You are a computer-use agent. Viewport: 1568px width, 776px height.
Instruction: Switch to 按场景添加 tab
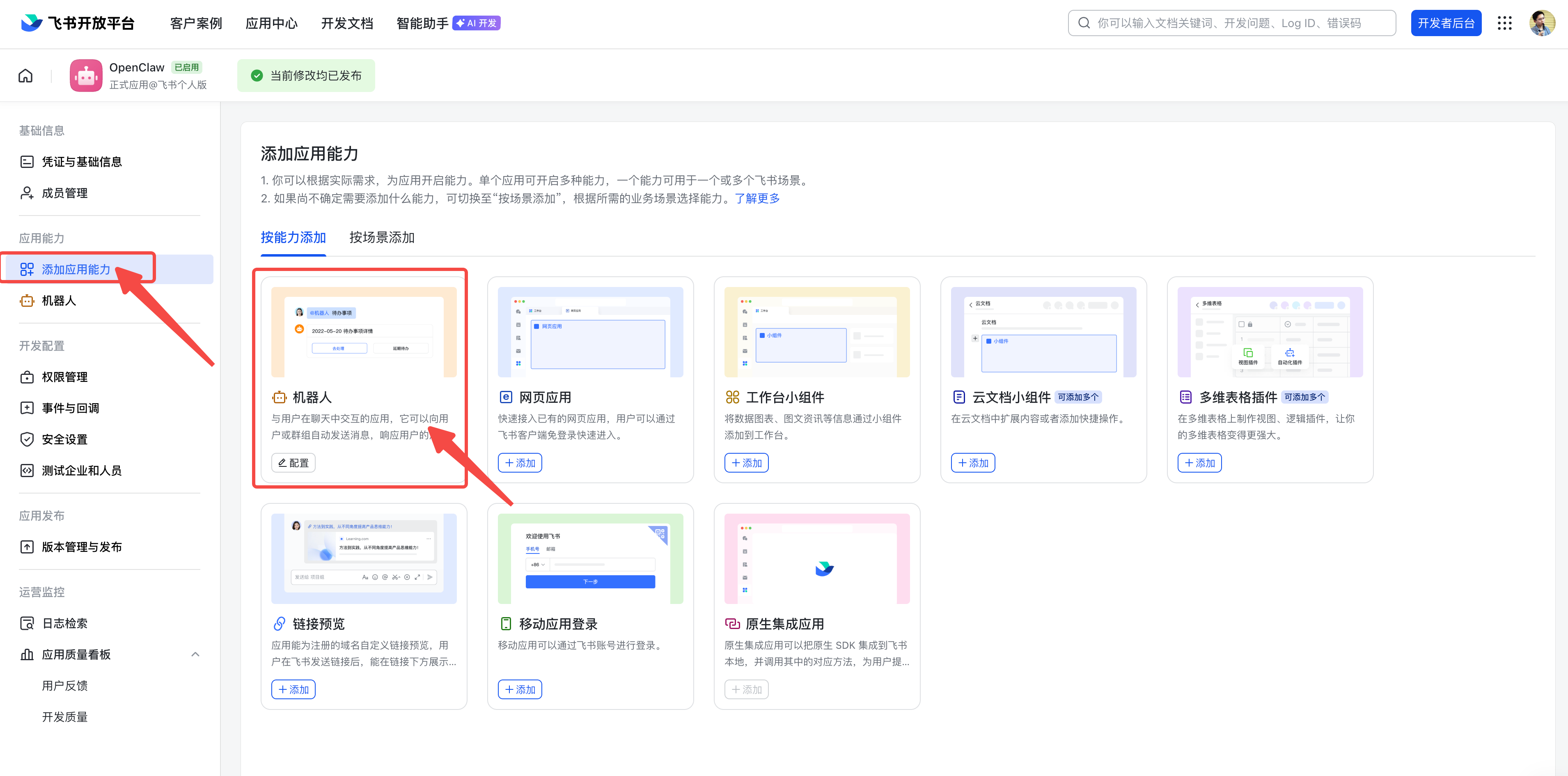pyautogui.click(x=382, y=237)
